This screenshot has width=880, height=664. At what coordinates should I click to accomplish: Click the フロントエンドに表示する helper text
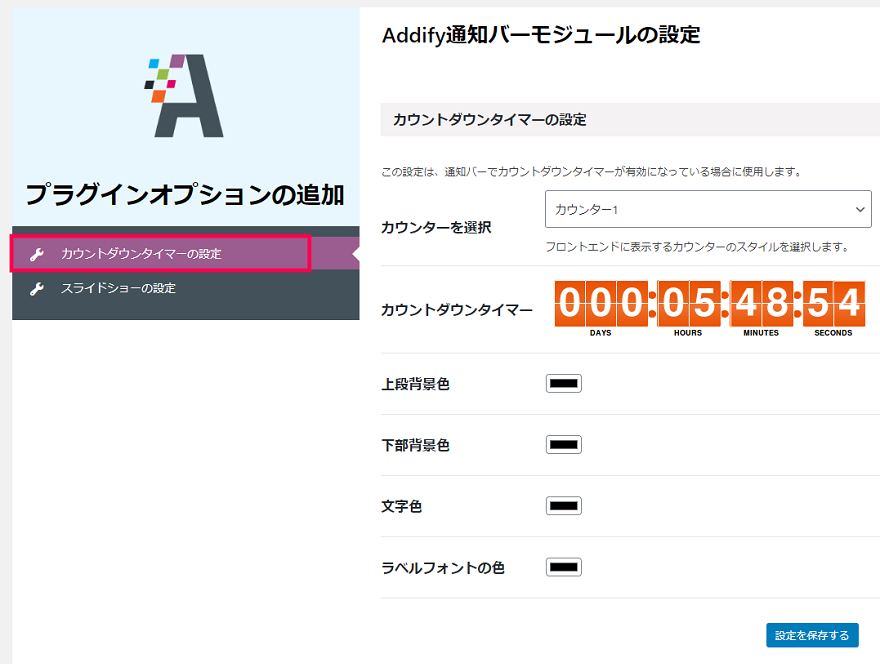[x=698, y=246]
